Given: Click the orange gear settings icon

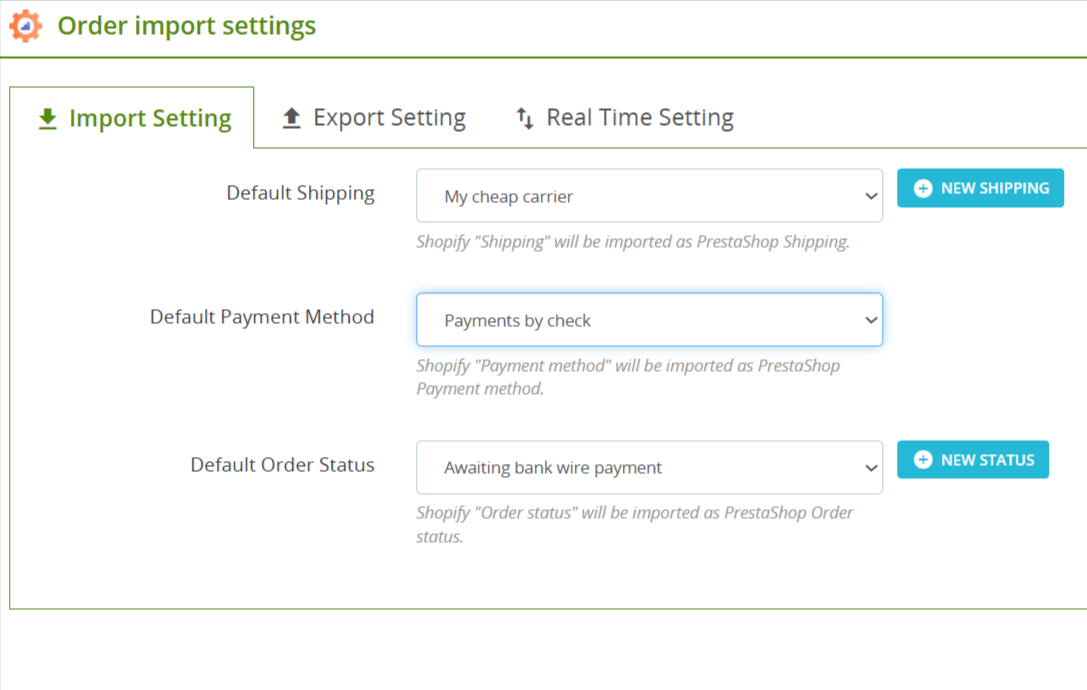Looking at the screenshot, I should [x=26, y=26].
